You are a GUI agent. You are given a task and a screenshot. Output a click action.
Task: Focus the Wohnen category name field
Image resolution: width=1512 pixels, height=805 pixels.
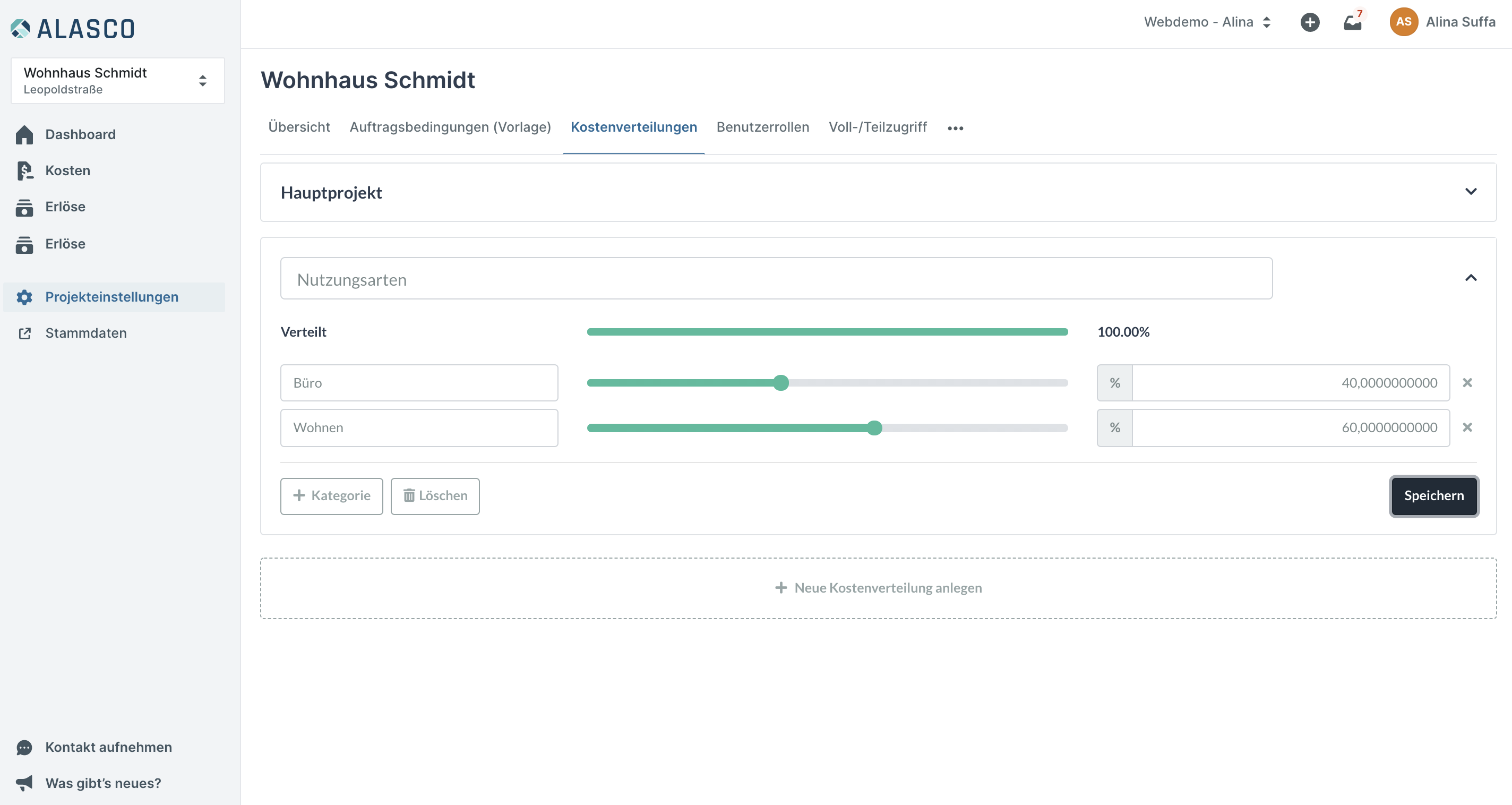[x=419, y=427]
